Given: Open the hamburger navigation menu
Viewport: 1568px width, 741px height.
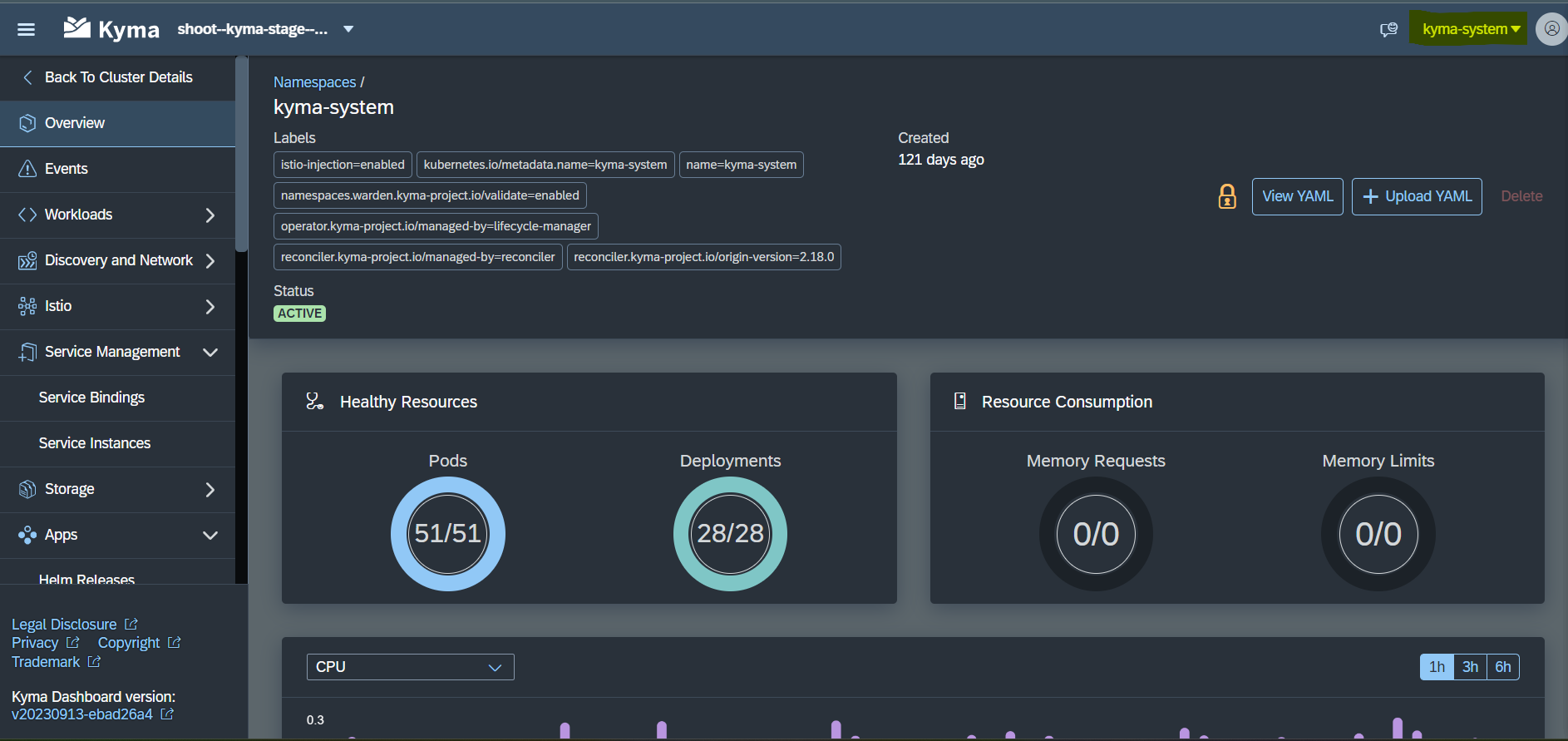Looking at the screenshot, I should pyautogui.click(x=26, y=29).
